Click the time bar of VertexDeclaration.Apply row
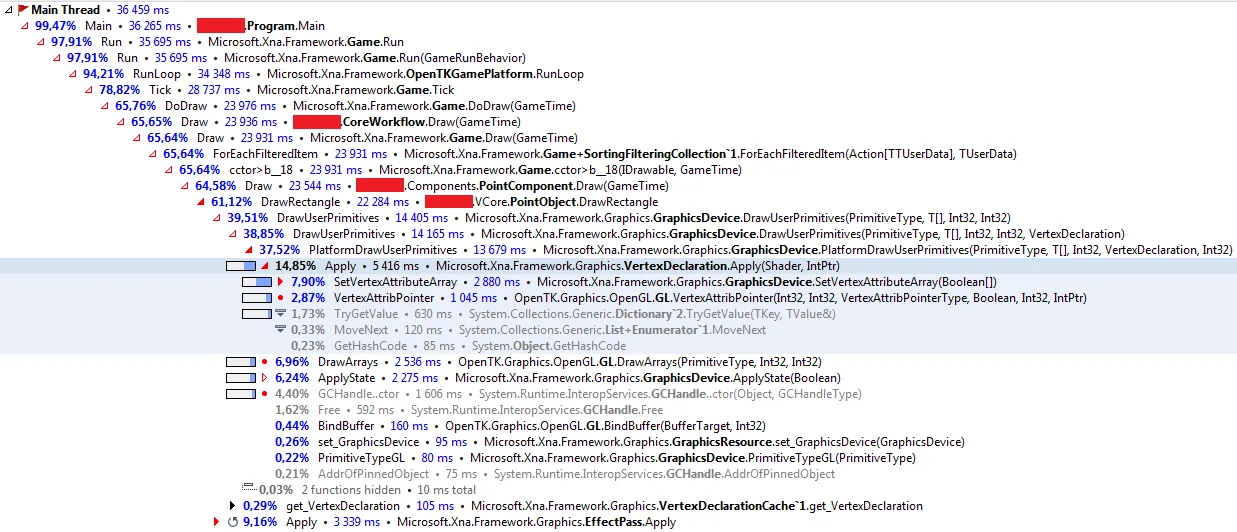Screen dimensions: 1237x532 pyautogui.click(x=241, y=266)
